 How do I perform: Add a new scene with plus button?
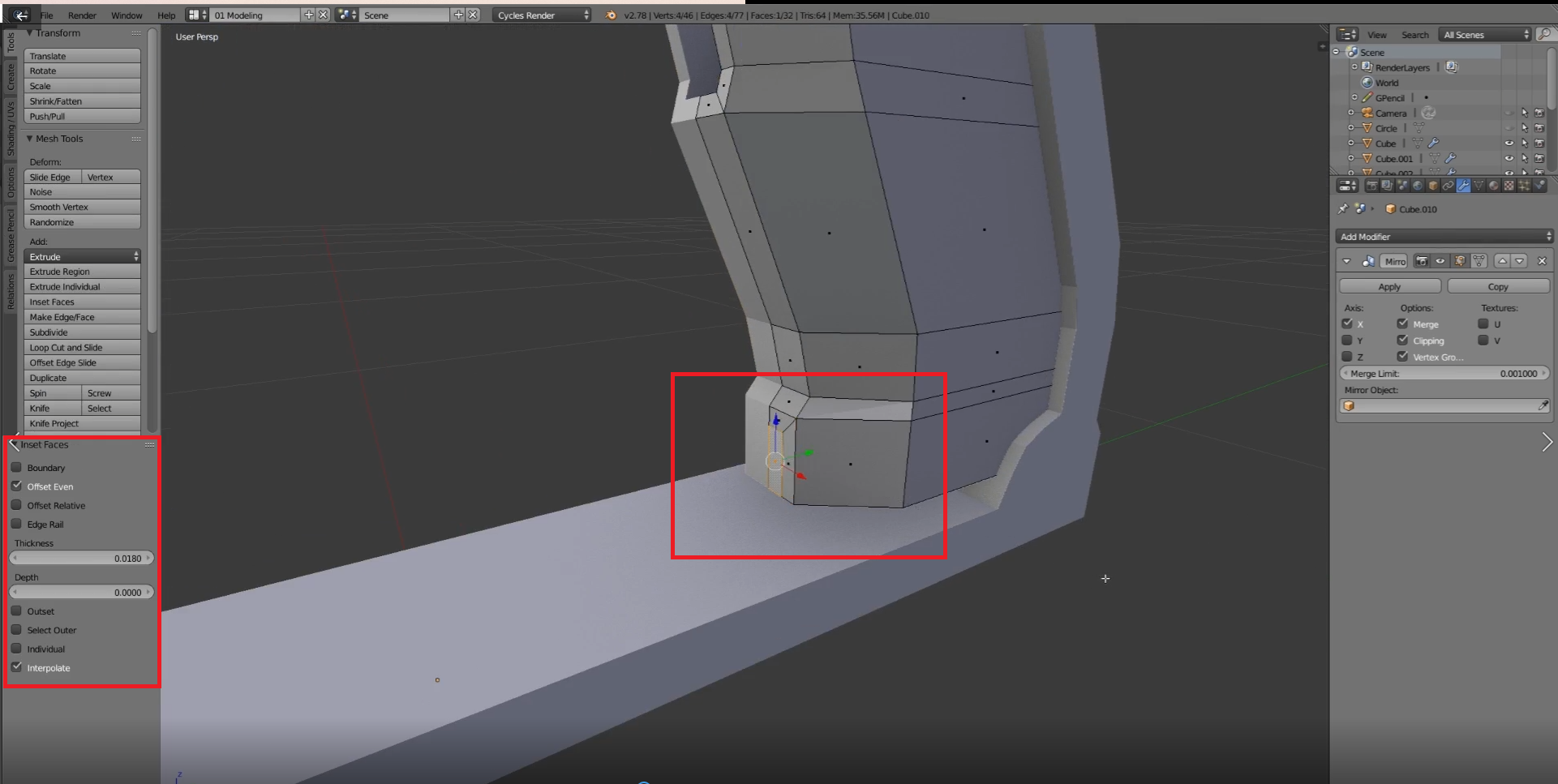coord(458,15)
